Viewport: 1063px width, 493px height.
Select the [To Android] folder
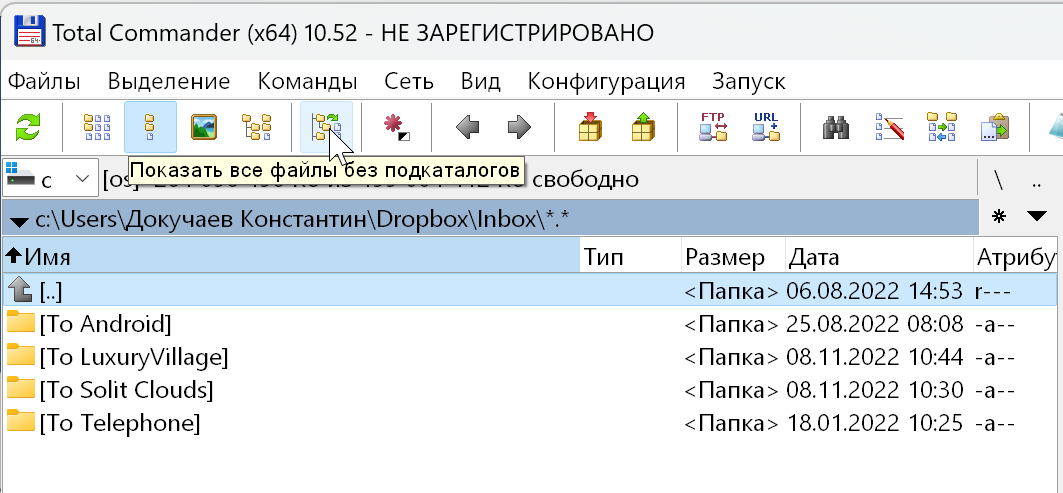coord(529,323)
